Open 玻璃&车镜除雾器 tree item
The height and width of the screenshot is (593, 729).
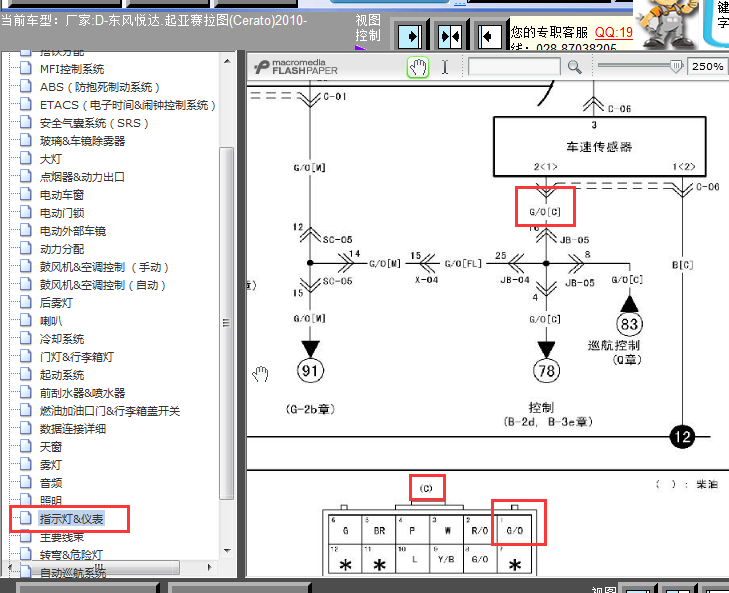point(82,141)
